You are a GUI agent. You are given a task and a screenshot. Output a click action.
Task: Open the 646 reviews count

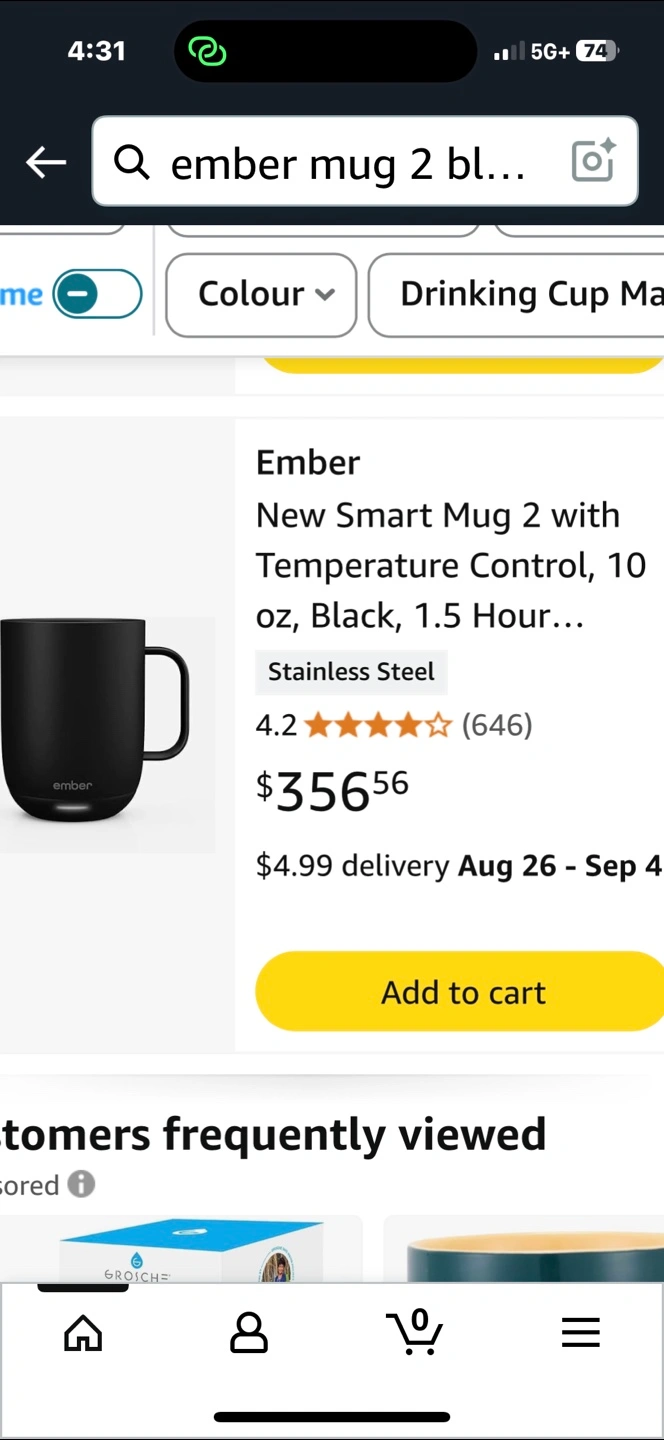pos(497,725)
